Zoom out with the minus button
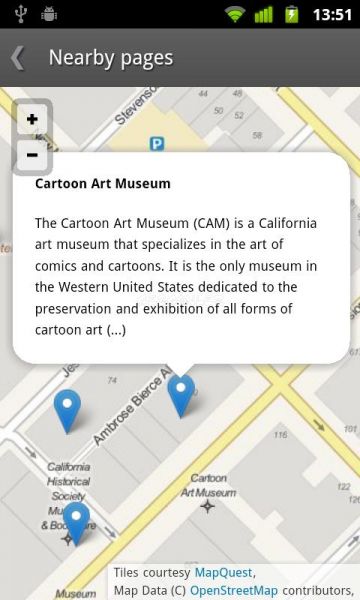The width and height of the screenshot is (360, 600). pyautogui.click(x=32, y=155)
